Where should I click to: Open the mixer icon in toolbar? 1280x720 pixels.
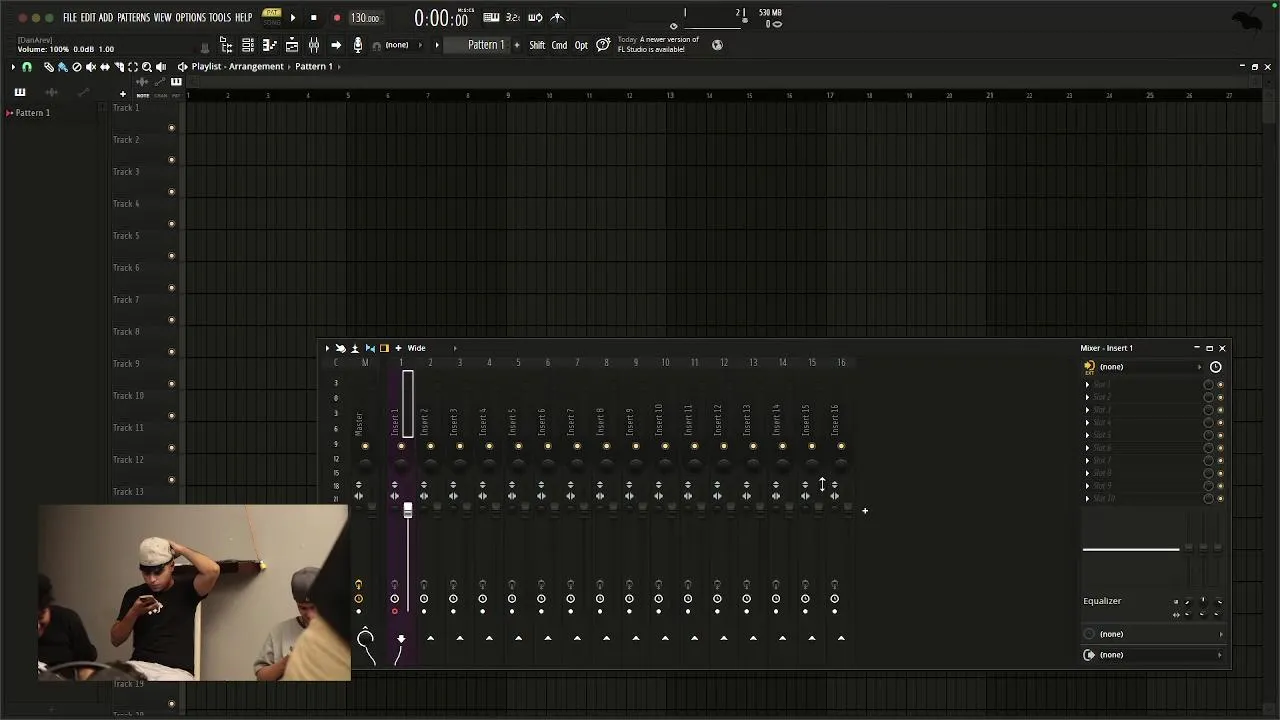click(x=314, y=45)
